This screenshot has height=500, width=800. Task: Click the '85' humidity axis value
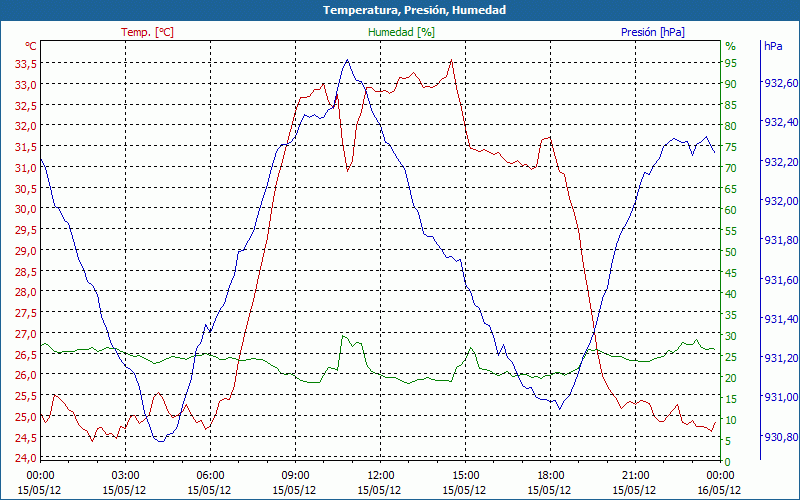tap(731, 105)
